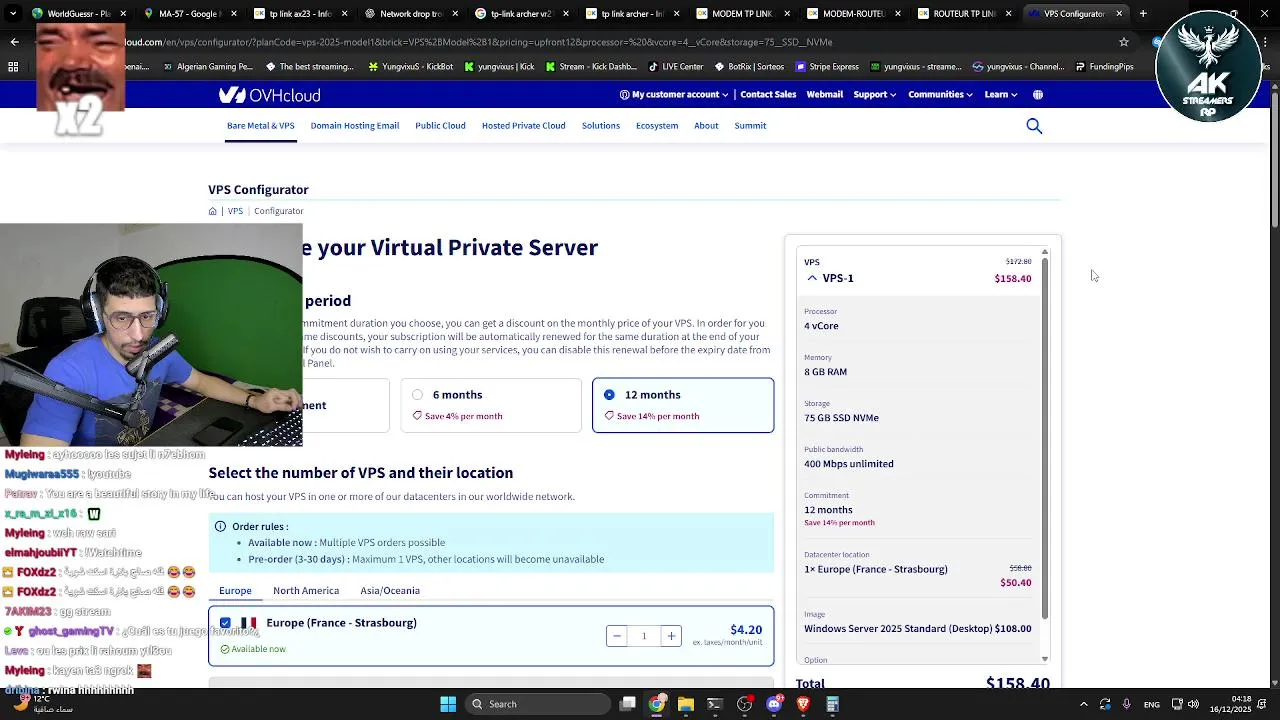Open the globe language selector icon

[x=1038, y=95]
